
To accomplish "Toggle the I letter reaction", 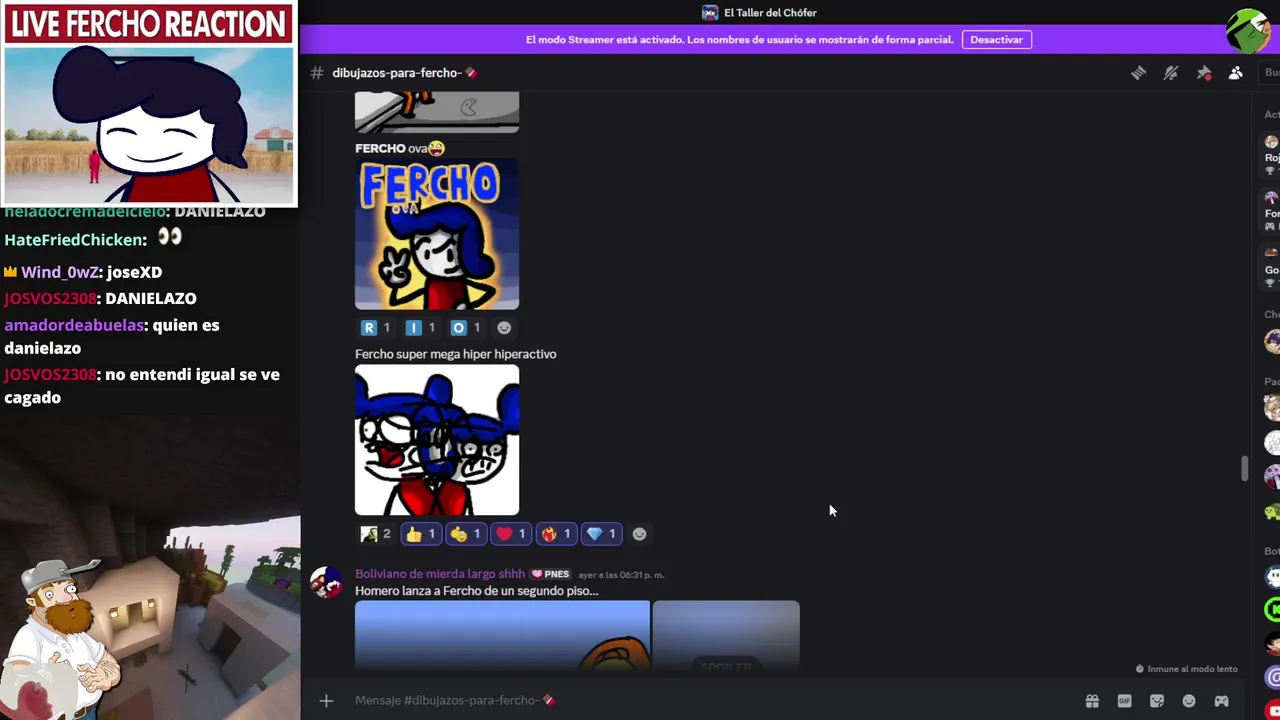I will click(421, 328).
